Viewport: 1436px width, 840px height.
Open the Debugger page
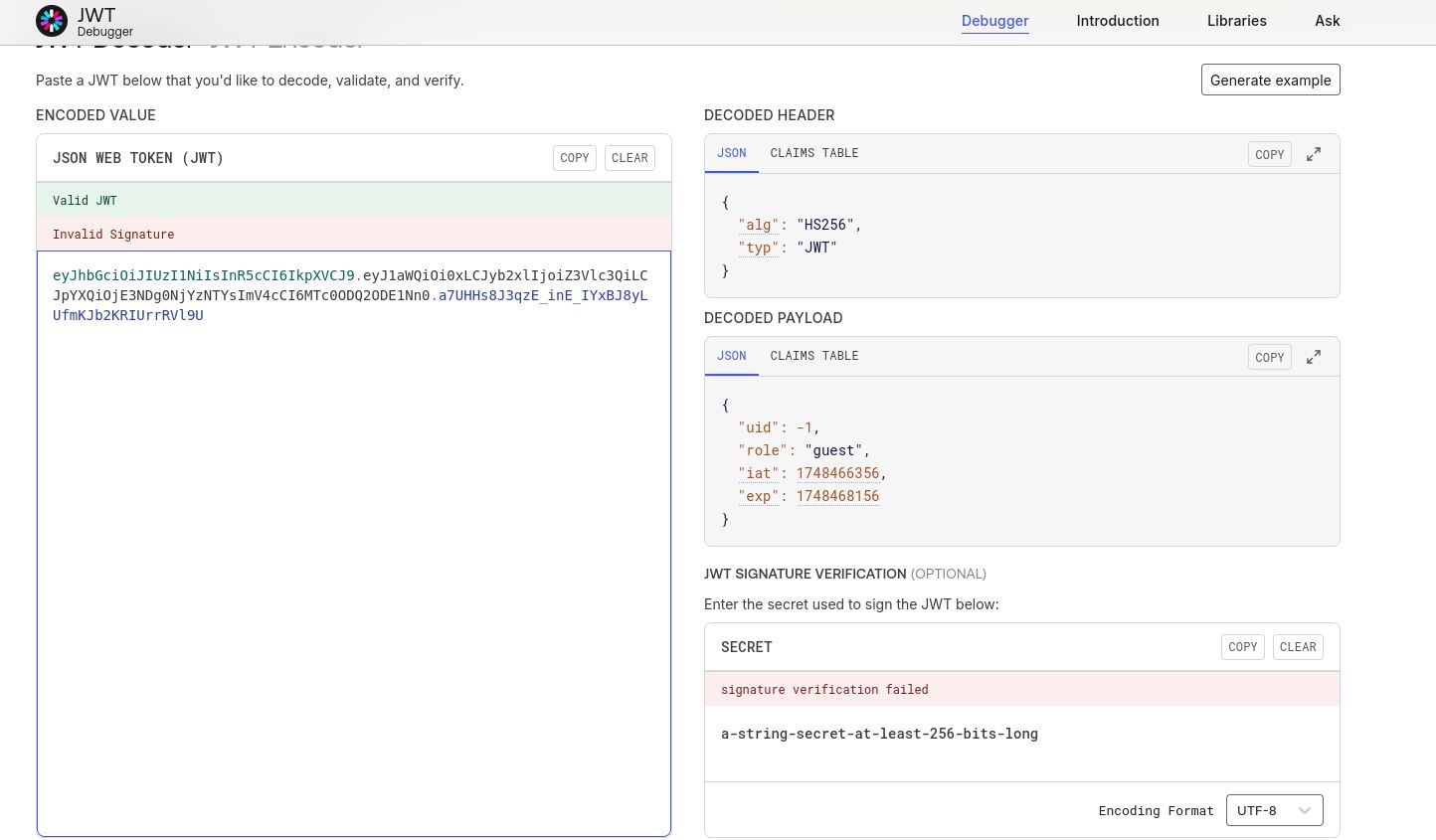pos(994,20)
